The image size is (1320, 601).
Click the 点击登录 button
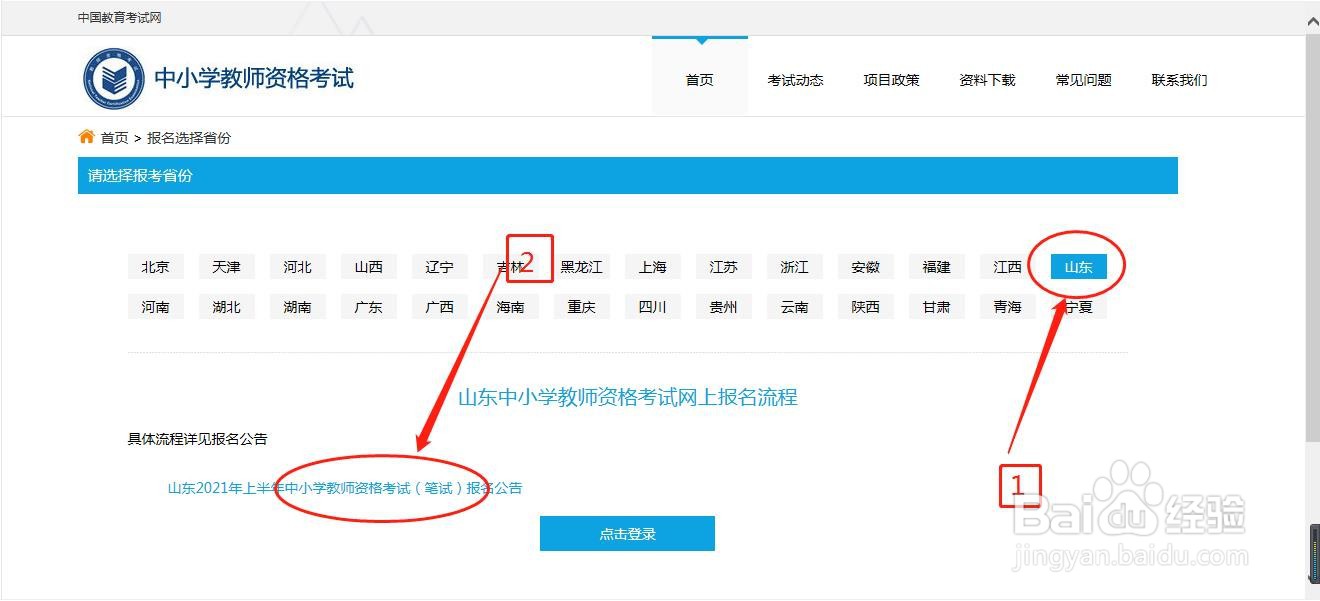(x=627, y=533)
